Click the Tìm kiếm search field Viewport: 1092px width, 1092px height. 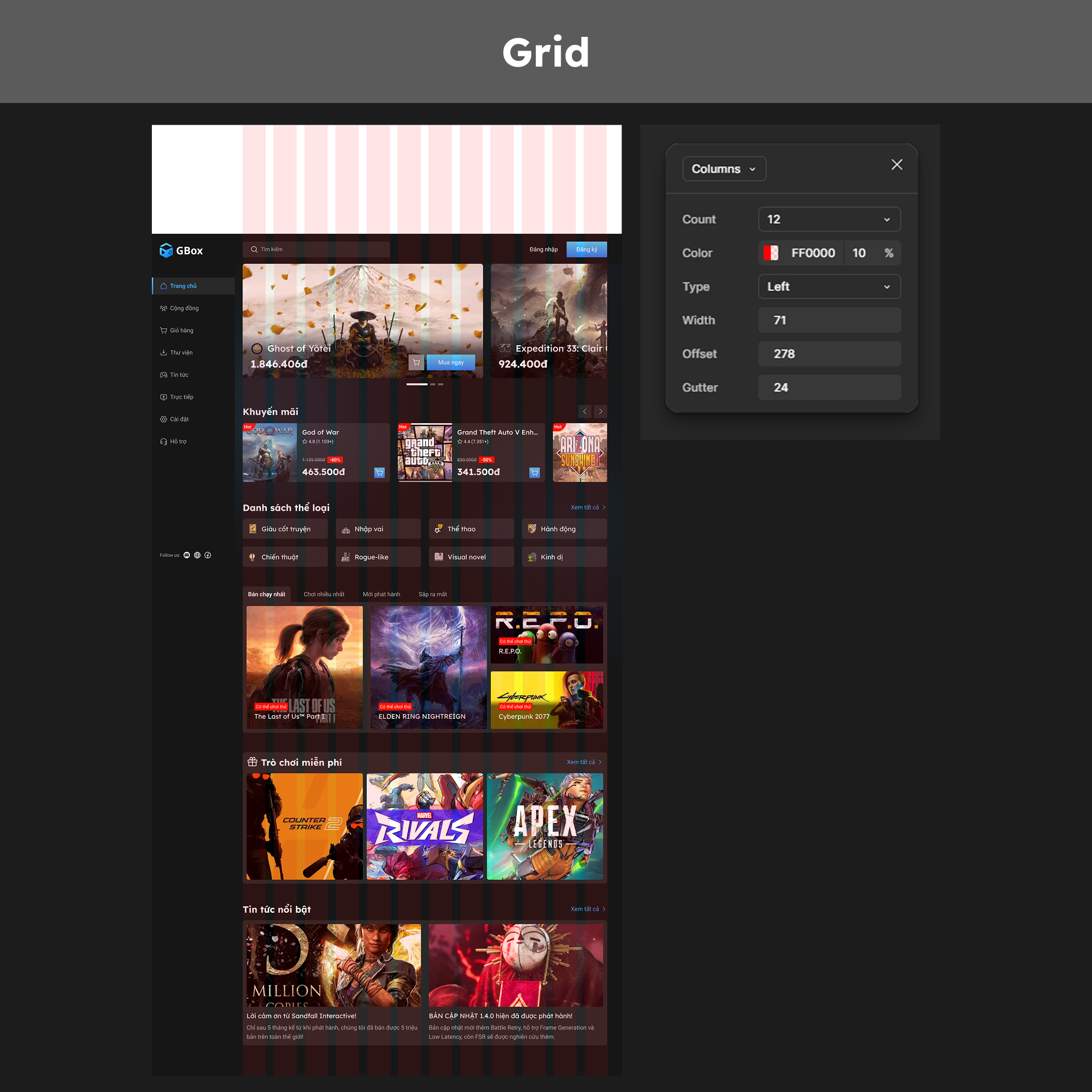point(316,249)
